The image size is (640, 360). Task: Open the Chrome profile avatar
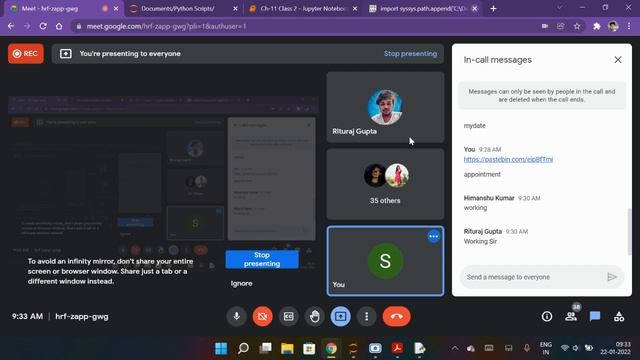[x=613, y=26]
